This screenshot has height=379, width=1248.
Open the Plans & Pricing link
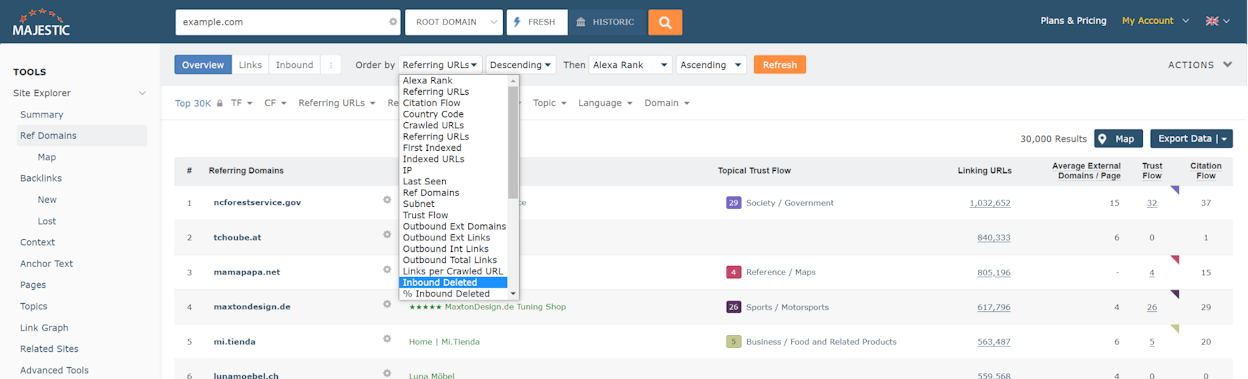tap(1073, 21)
